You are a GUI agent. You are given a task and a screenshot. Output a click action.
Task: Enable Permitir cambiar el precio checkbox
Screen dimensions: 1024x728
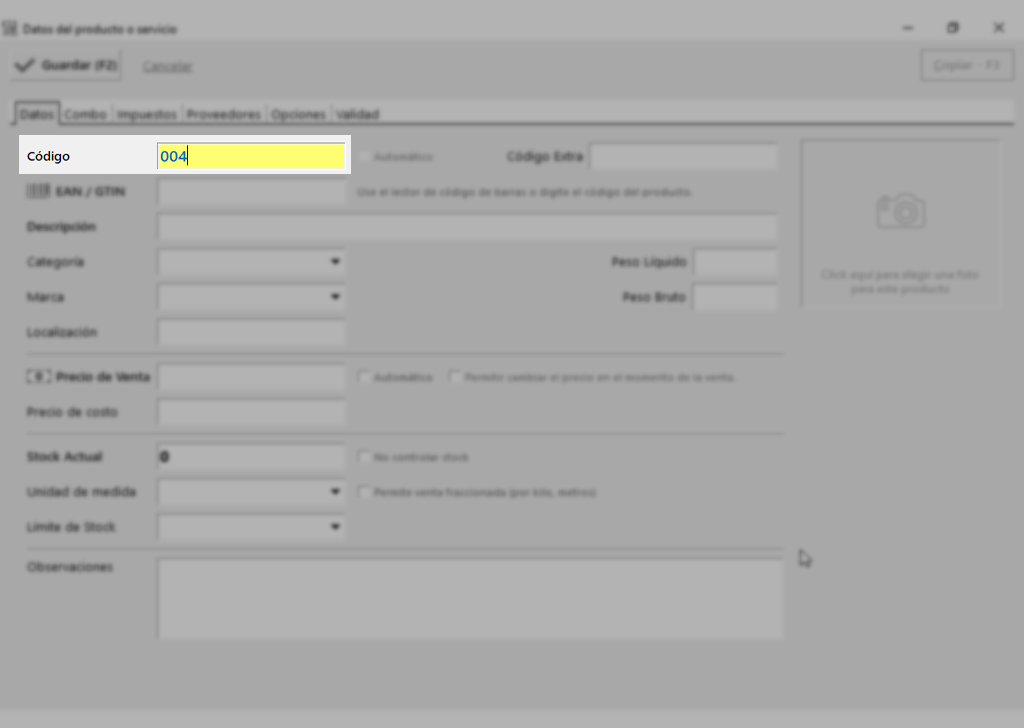point(455,377)
